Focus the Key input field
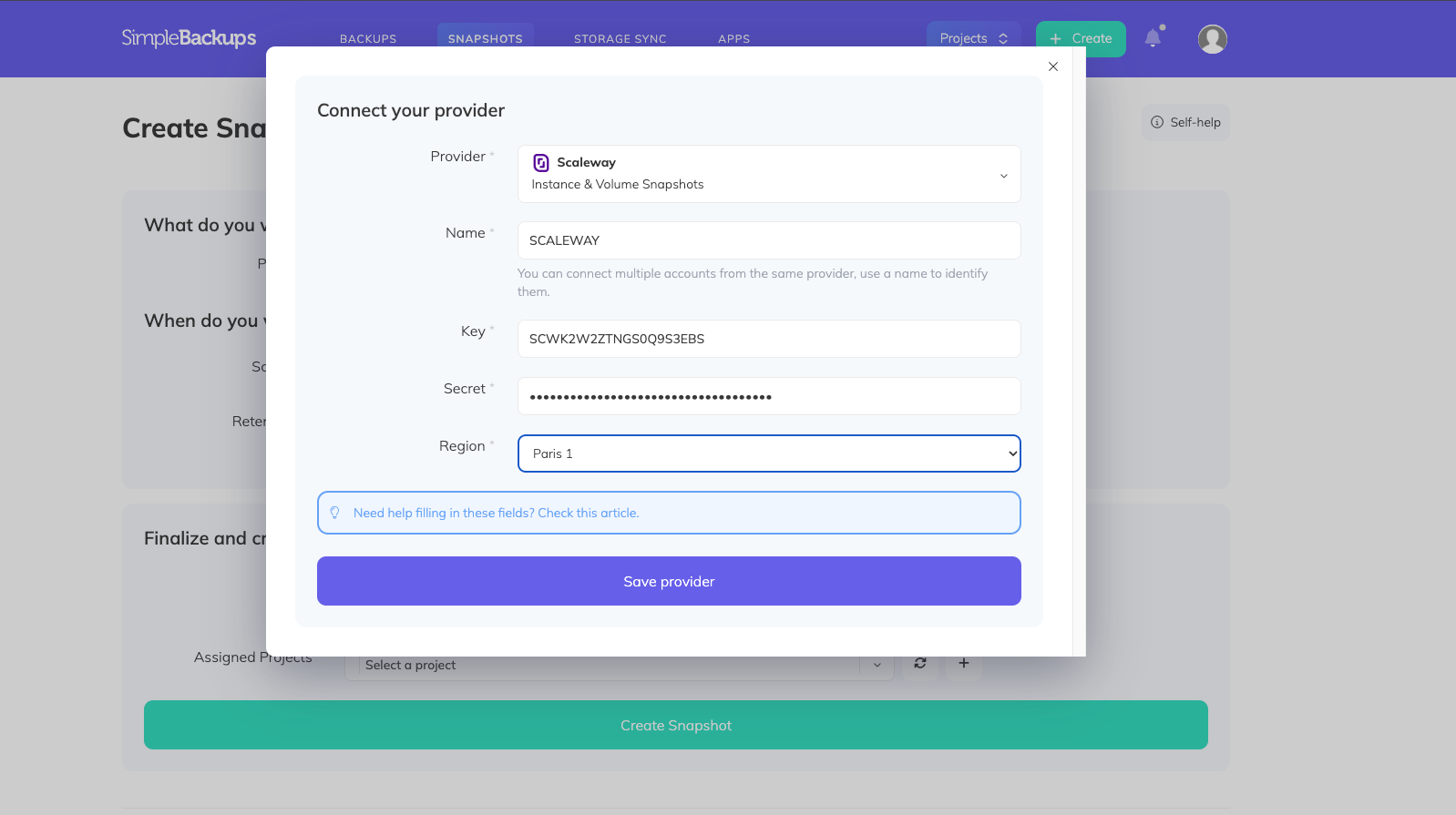The image size is (1456, 815). [769, 339]
